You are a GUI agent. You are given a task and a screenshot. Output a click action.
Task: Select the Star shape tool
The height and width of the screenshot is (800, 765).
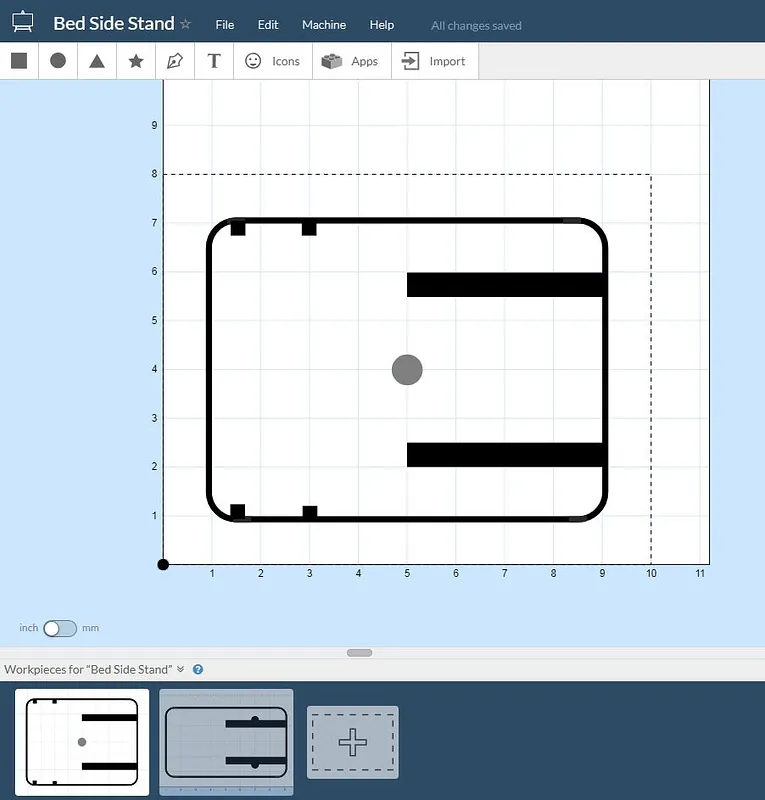[136, 61]
